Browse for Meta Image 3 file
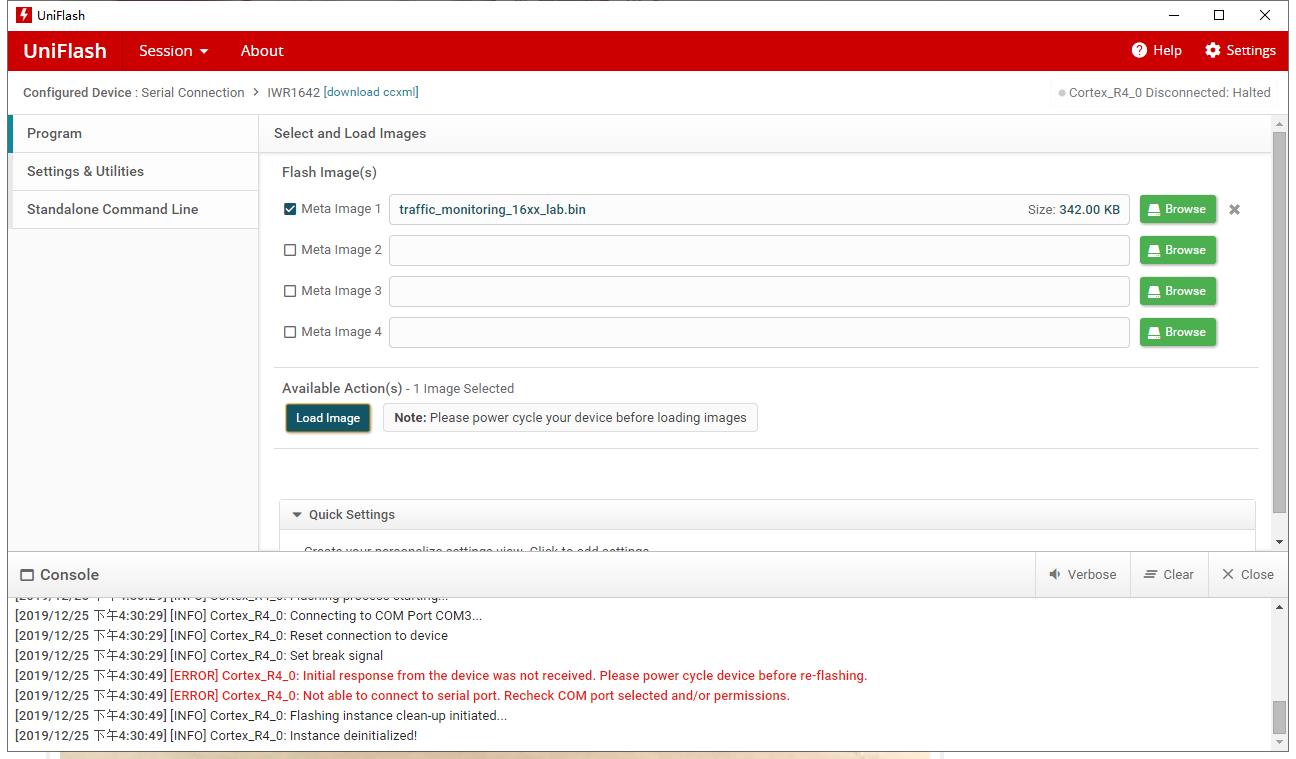 click(1178, 291)
